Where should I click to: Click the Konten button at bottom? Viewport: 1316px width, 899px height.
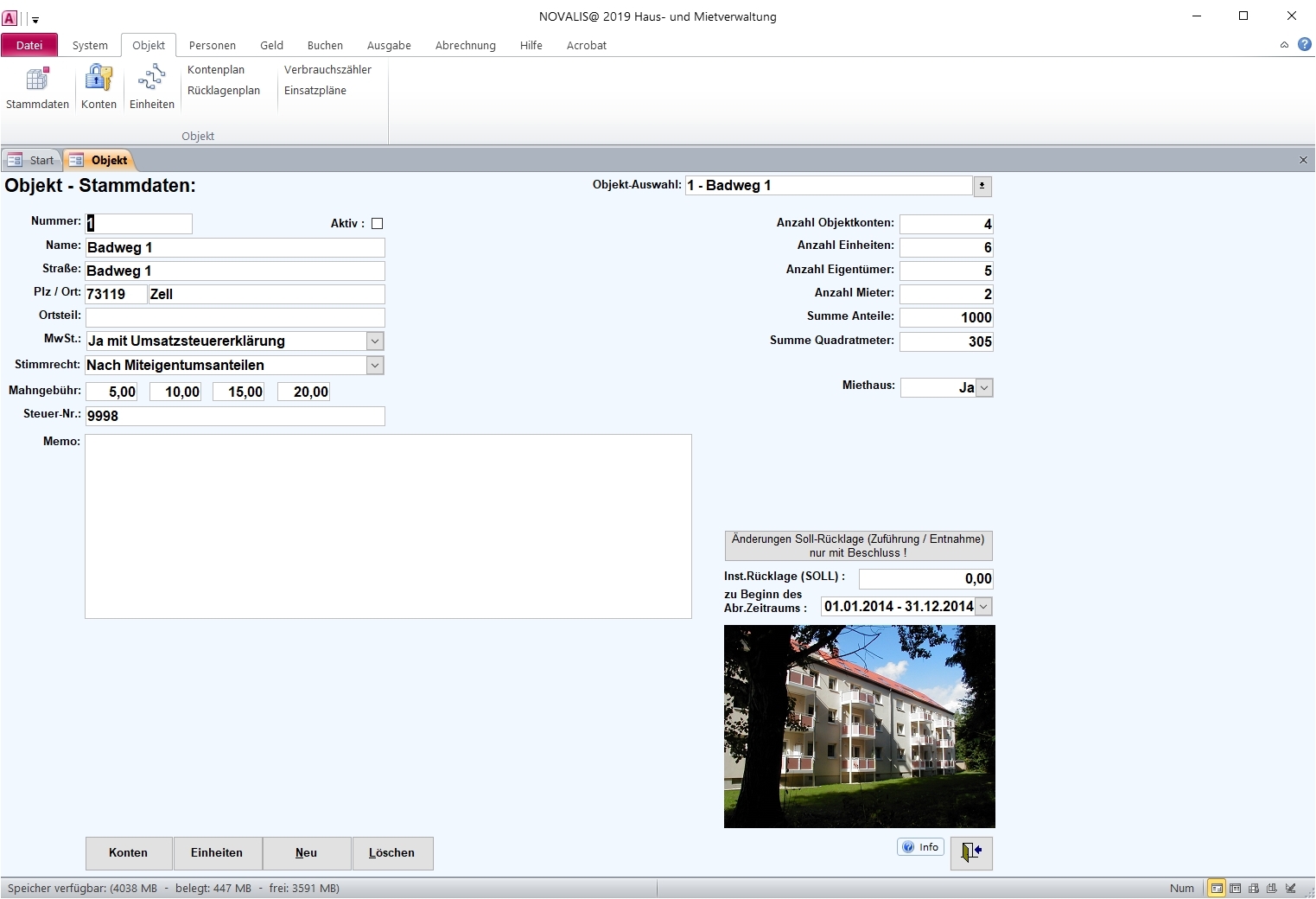129,853
